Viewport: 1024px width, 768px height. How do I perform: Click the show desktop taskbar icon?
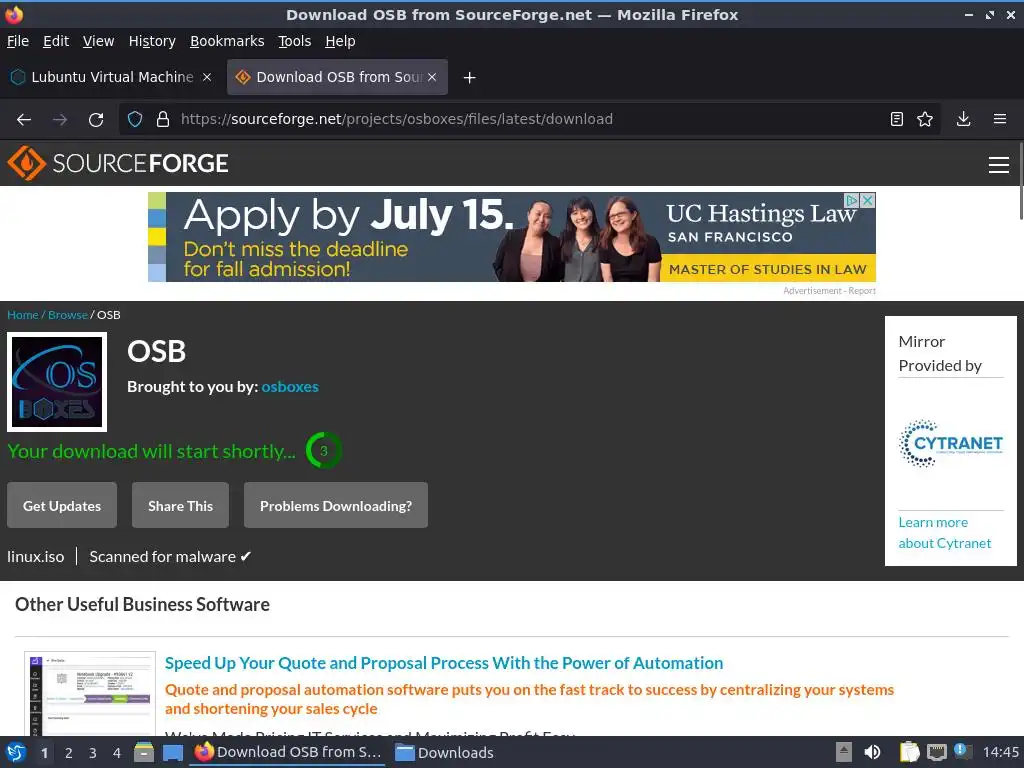tap(172, 752)
